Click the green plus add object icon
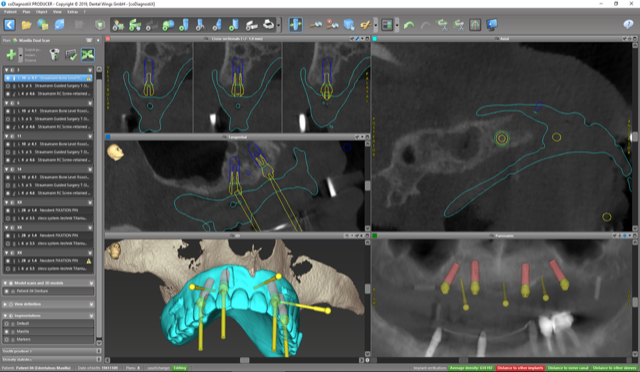Image resolution: width=640 pixels, height=372 pixels. (x=11, y=54)
